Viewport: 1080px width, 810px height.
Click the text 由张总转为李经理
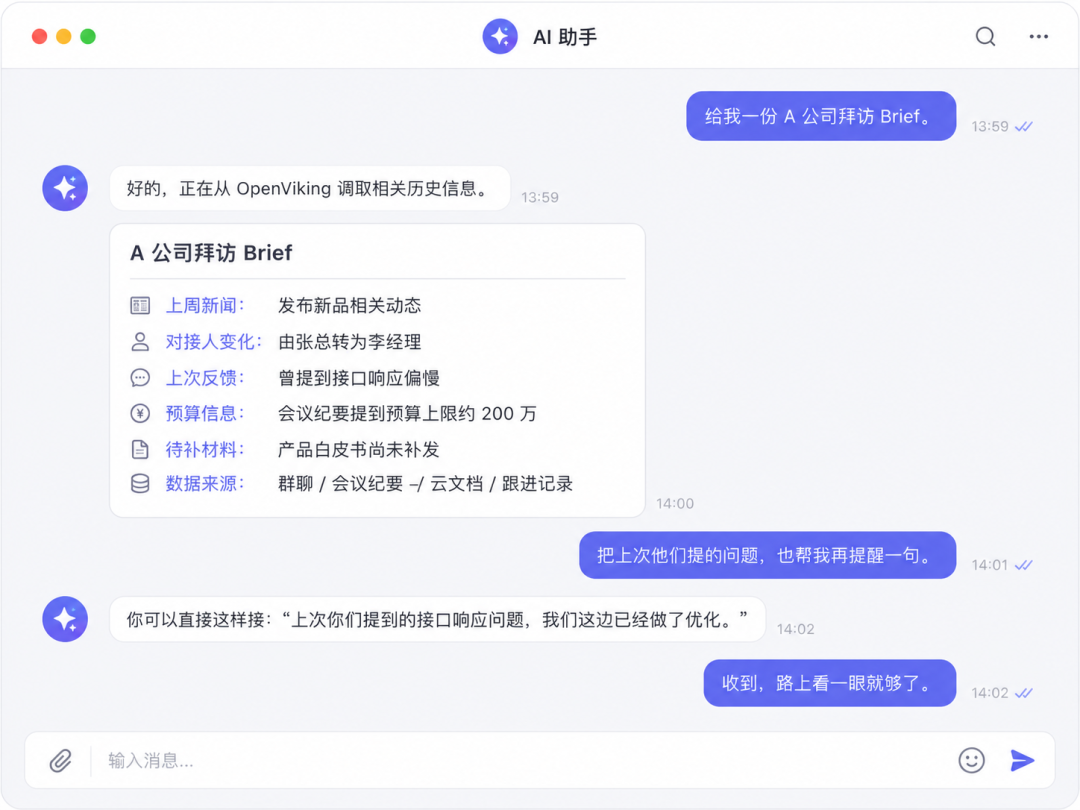tap(349, 342)
